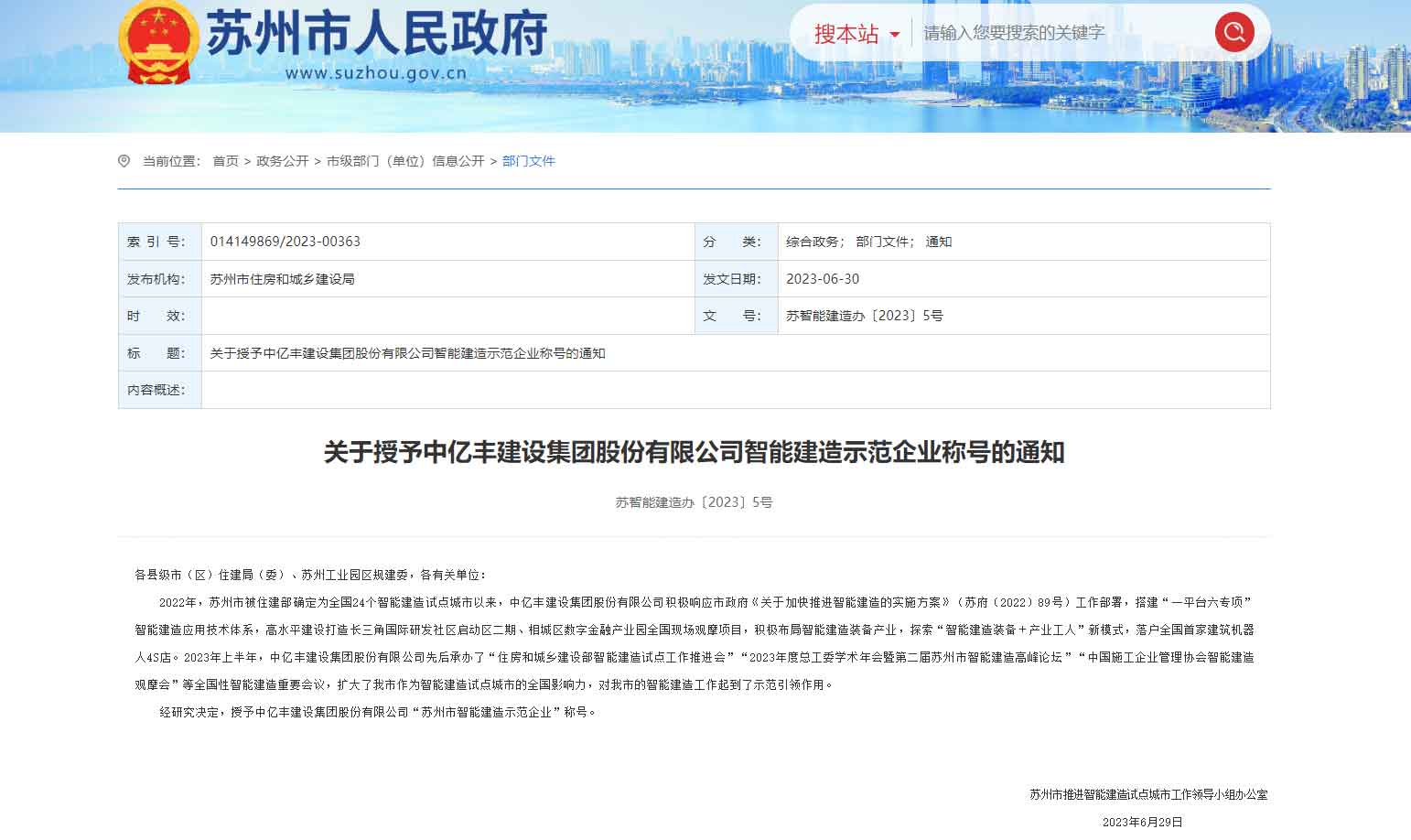
Task: Click the 文号 value in the info table
Action: [x=864, y=316]
